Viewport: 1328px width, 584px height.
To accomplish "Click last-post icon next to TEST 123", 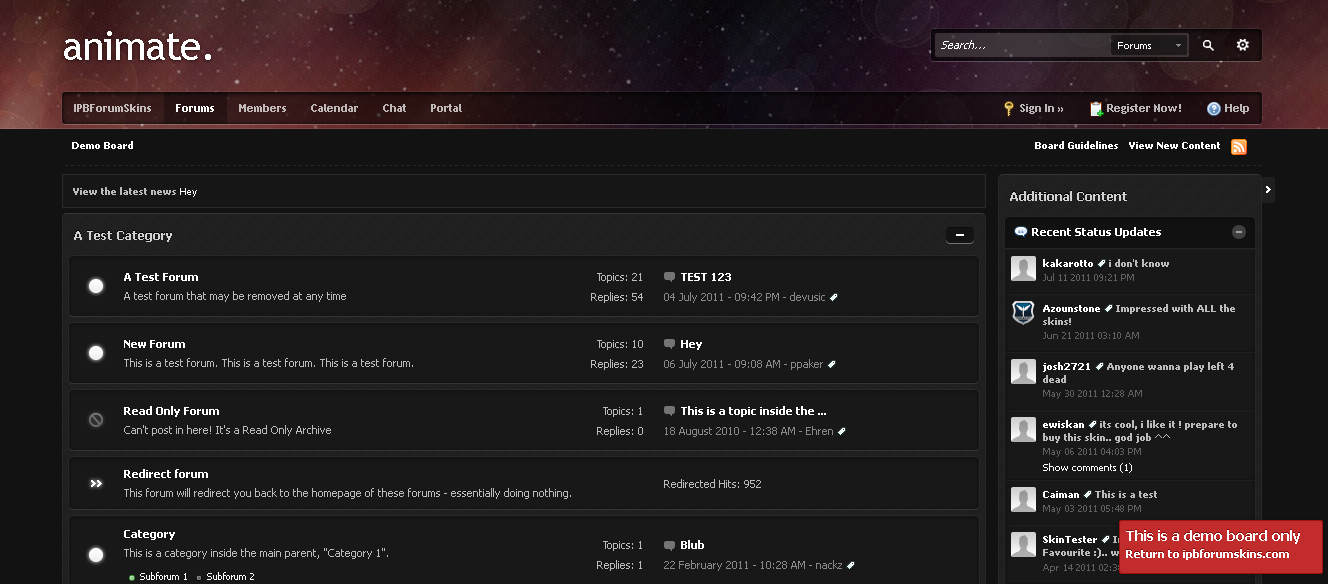I will coord(669,277).
